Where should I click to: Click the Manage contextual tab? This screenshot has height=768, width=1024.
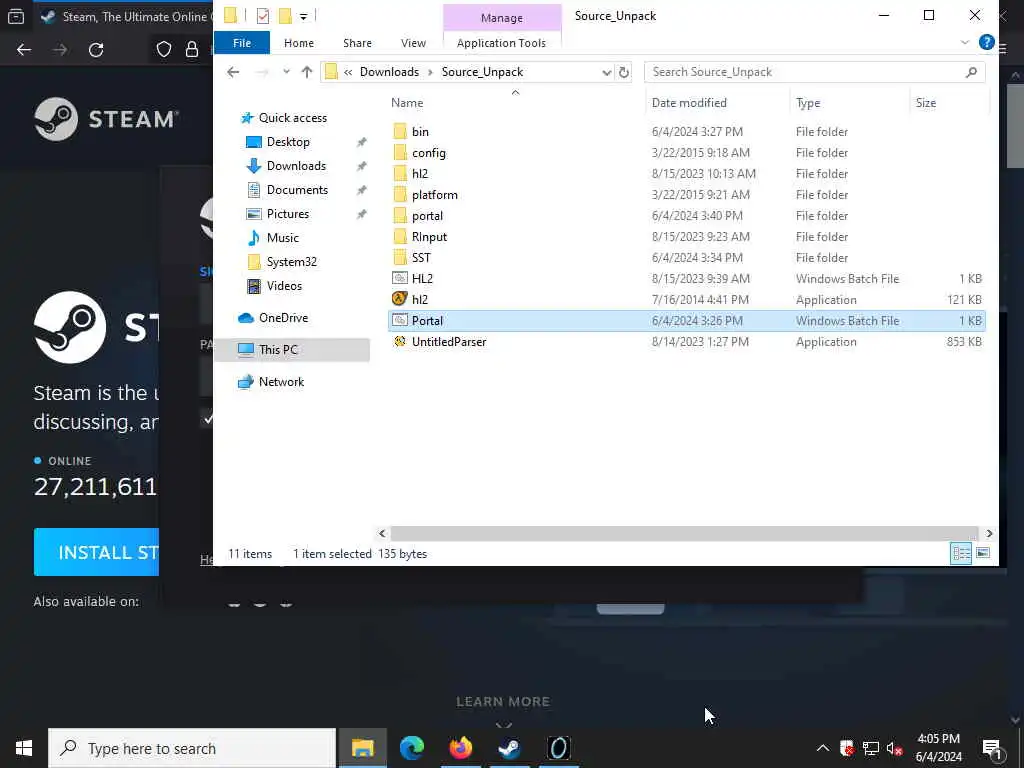[x=502, y=18]
